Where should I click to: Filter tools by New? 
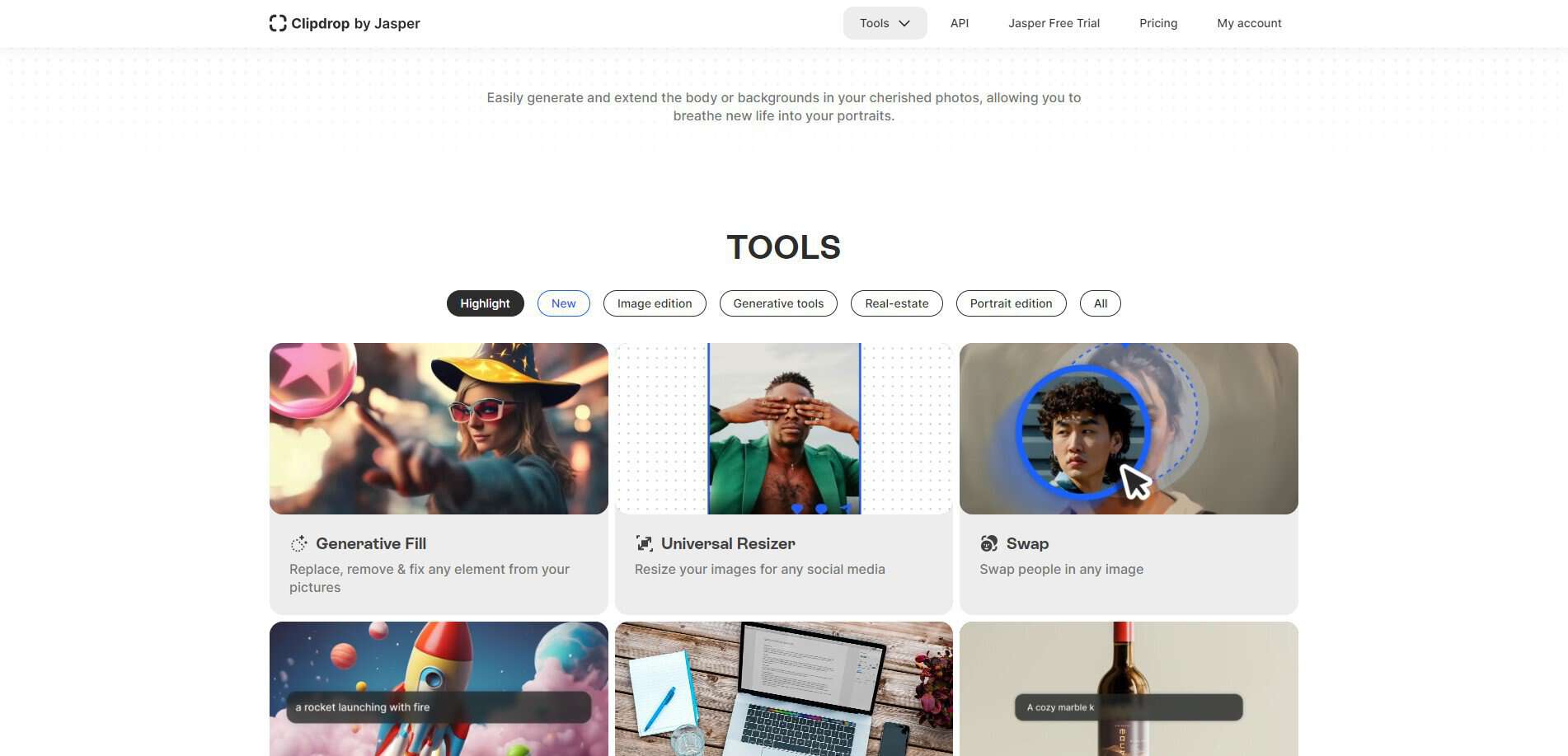tap(564, 303)
